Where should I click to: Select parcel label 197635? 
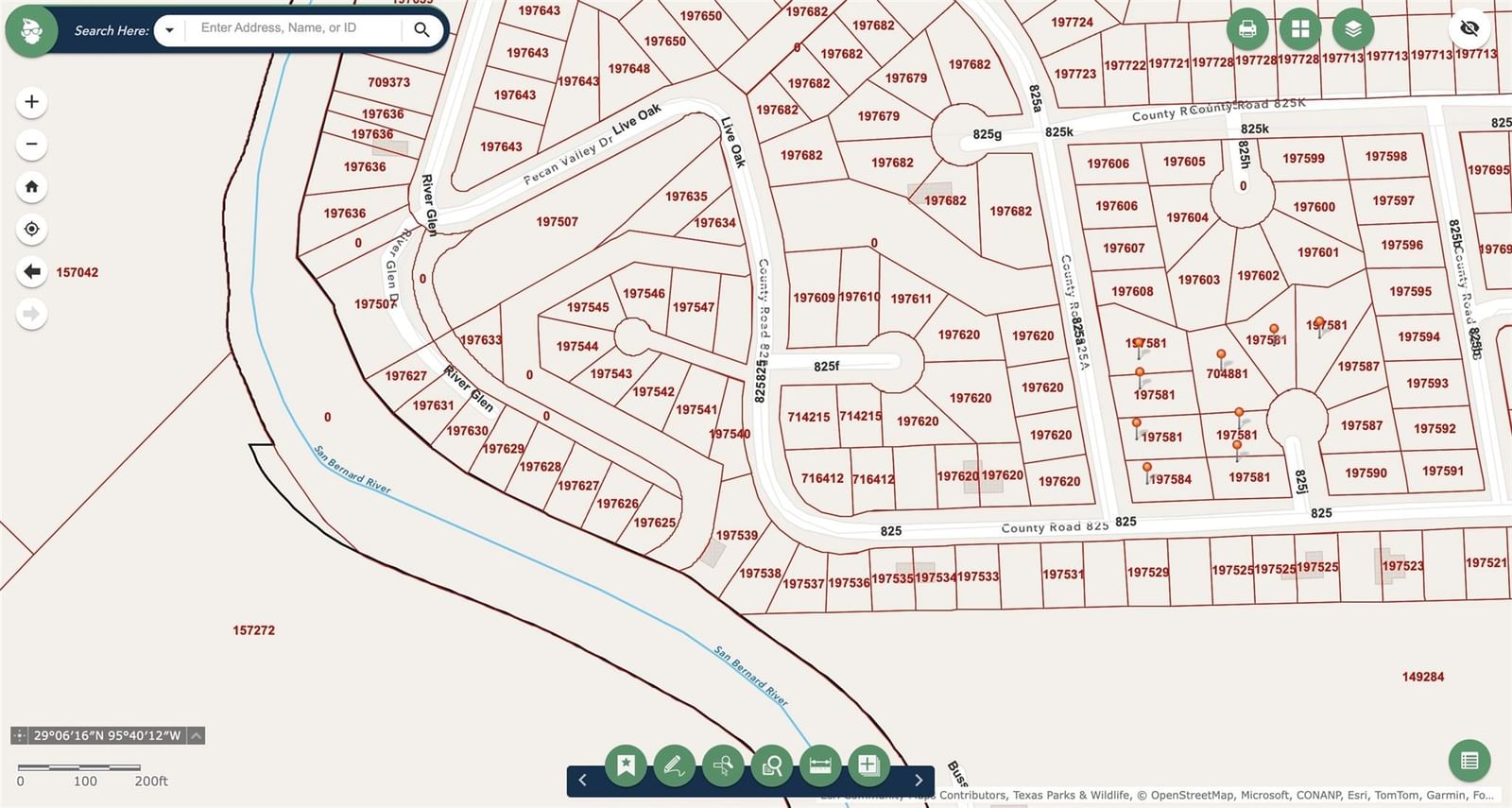tap(686, 197)
